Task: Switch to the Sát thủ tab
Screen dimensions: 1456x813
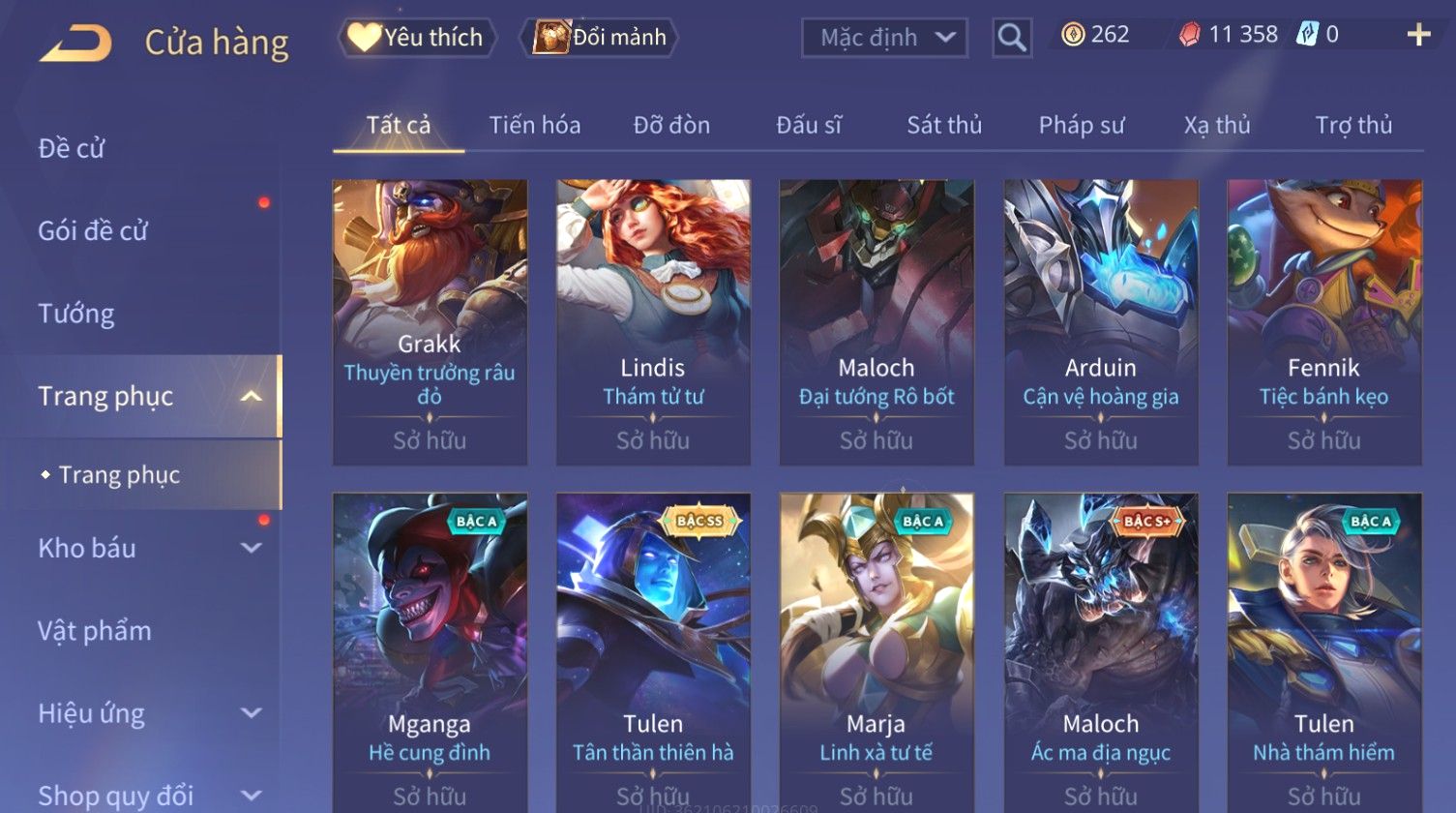Action: tap(944, 125)
